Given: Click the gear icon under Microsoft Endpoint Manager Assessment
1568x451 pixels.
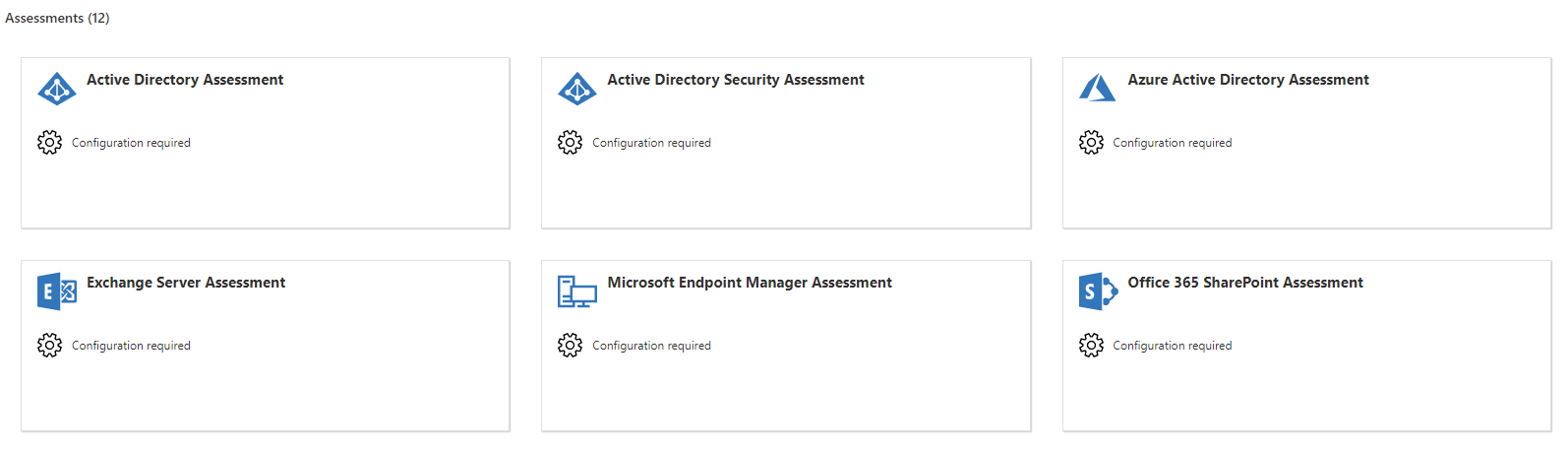Looking at the screenshot, I should click(570, 346).
